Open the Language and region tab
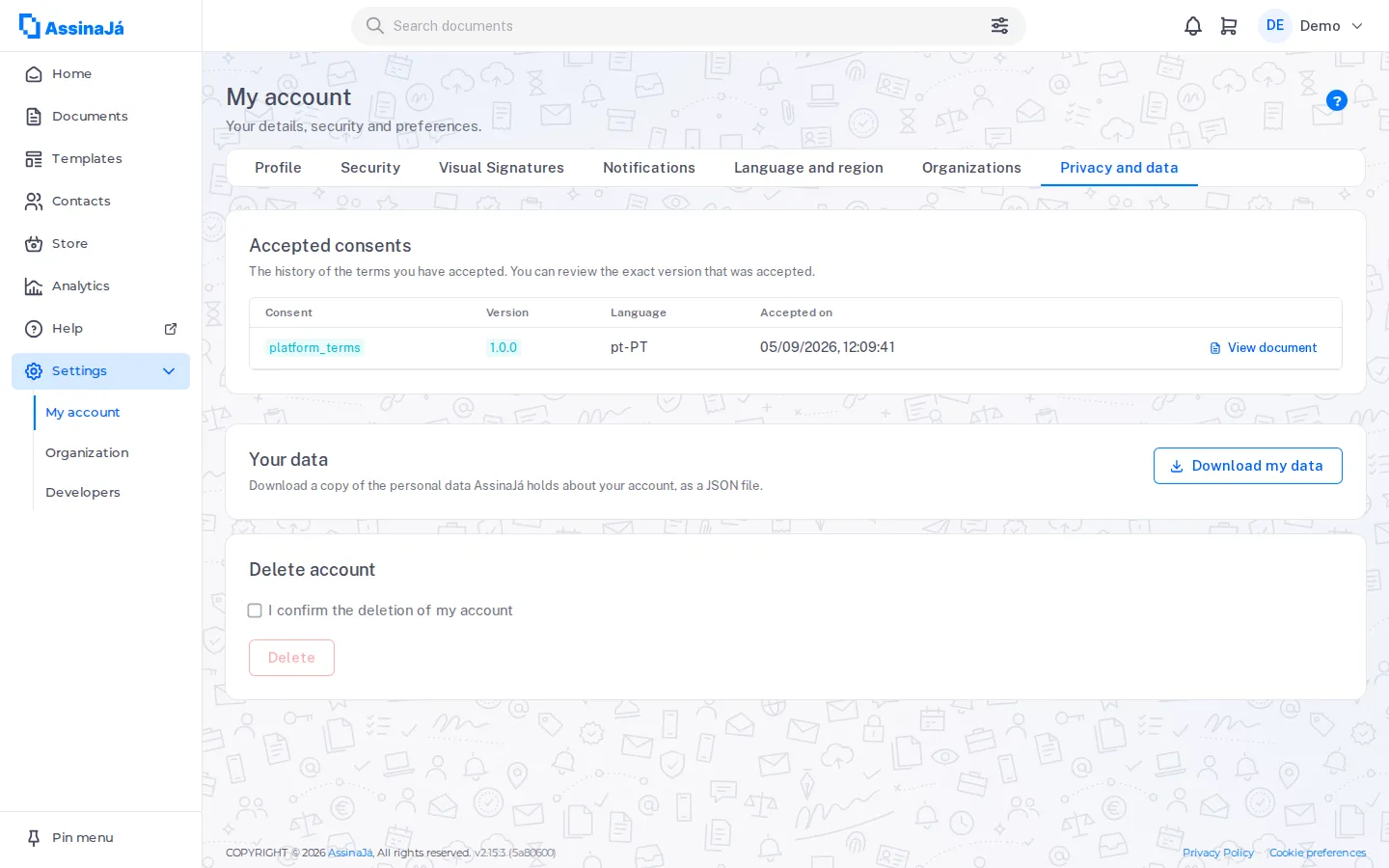 [x=808, y=168]
